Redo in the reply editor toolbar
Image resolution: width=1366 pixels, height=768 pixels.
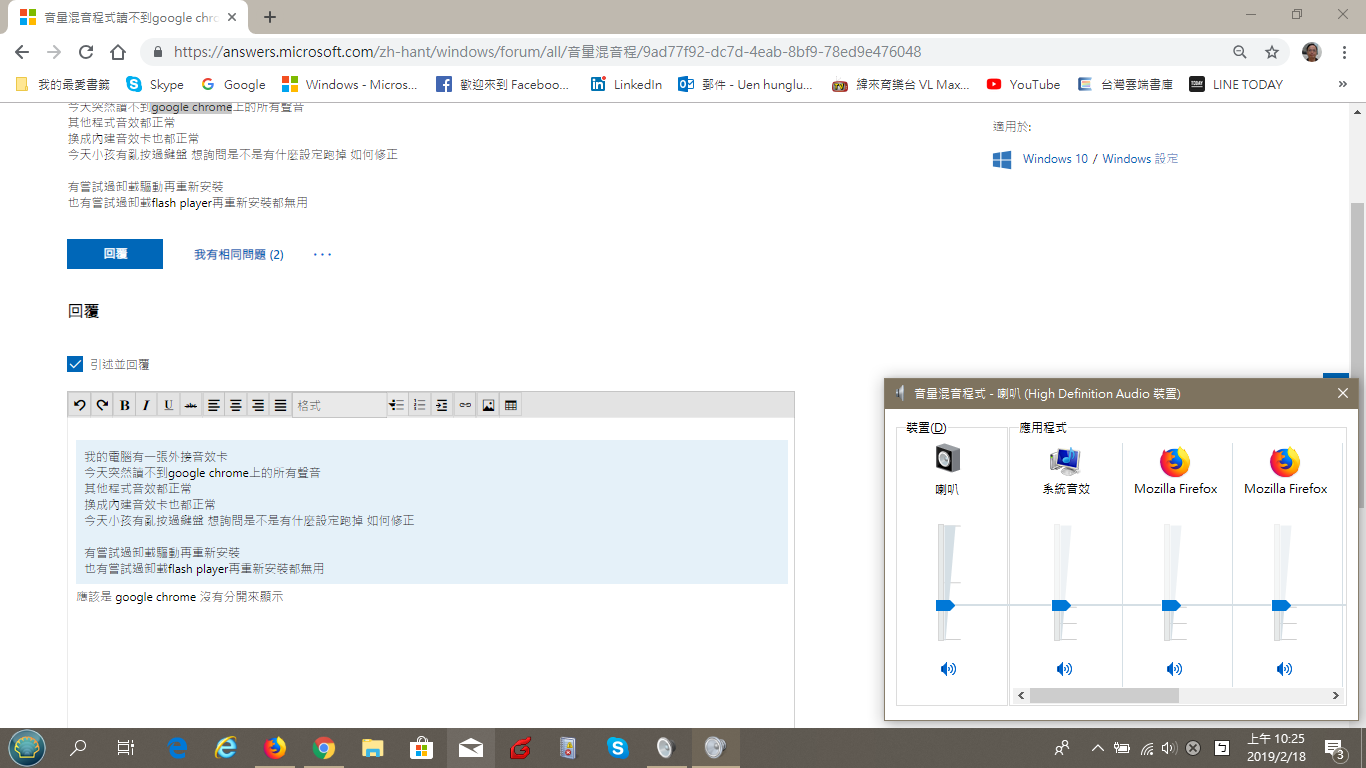pyautogui.click(x=102, y=405)
